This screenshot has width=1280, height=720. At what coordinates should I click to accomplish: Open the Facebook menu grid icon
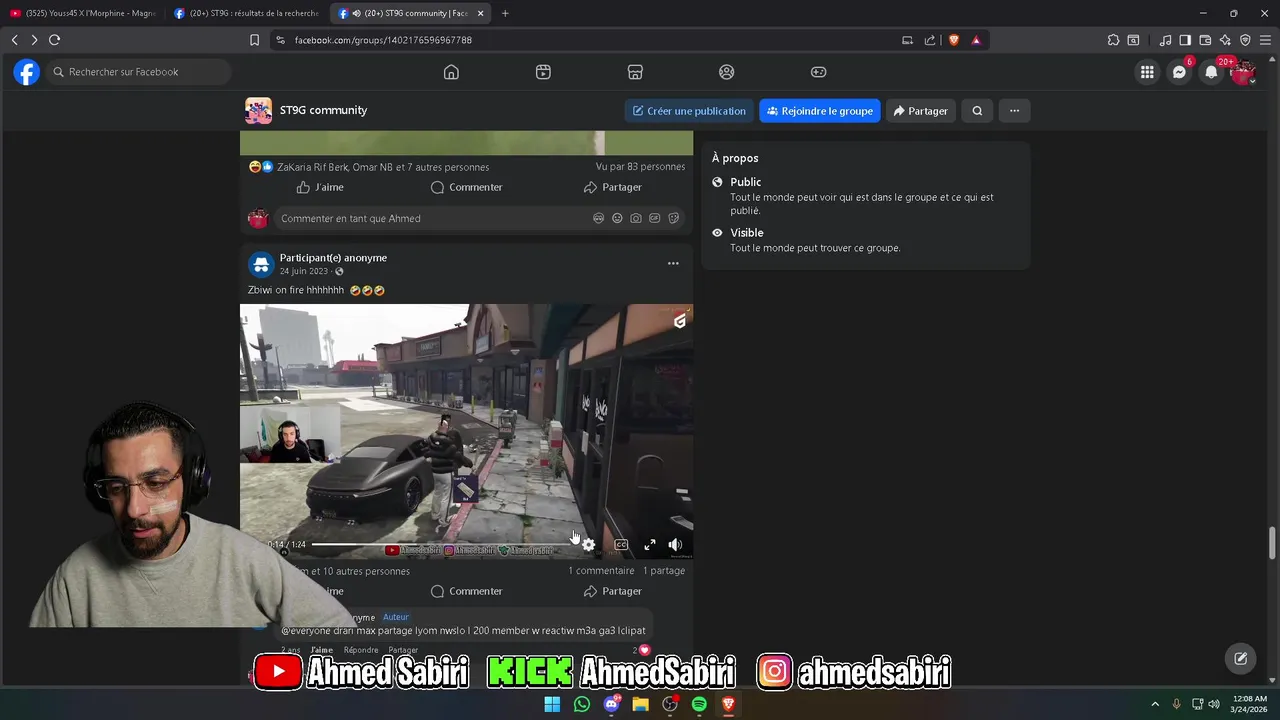(1147, 72)
